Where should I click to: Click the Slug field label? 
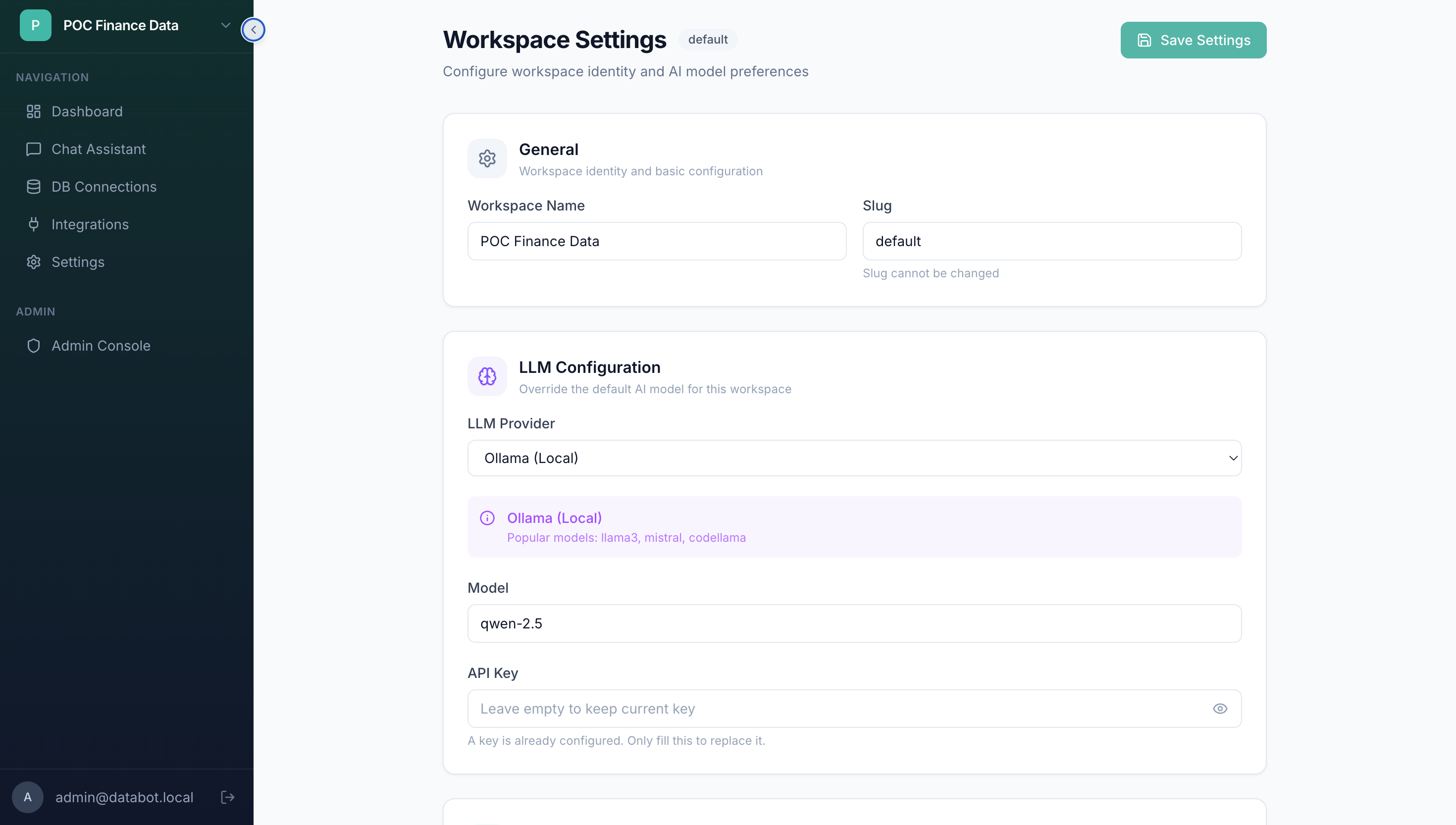(x=877, y=206)
